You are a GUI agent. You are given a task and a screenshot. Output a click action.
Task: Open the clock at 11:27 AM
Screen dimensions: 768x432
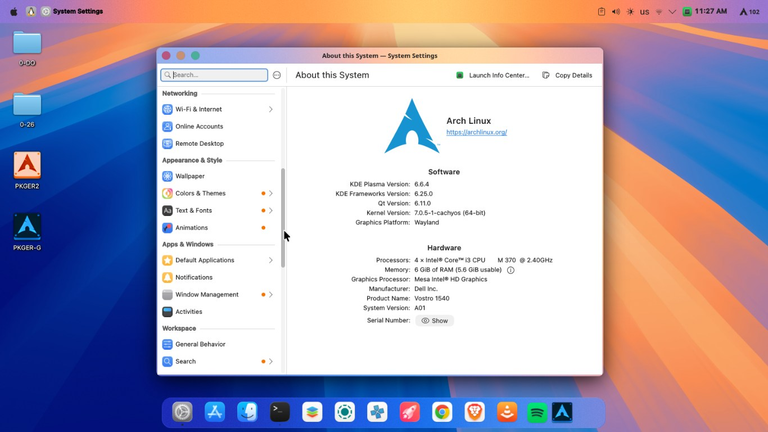[x=711, y=11]
